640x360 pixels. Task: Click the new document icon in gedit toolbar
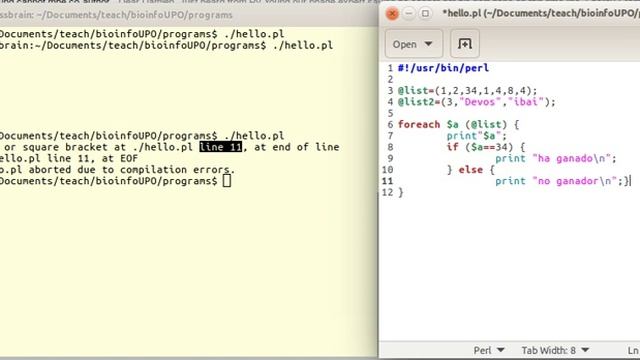(464, 44)
